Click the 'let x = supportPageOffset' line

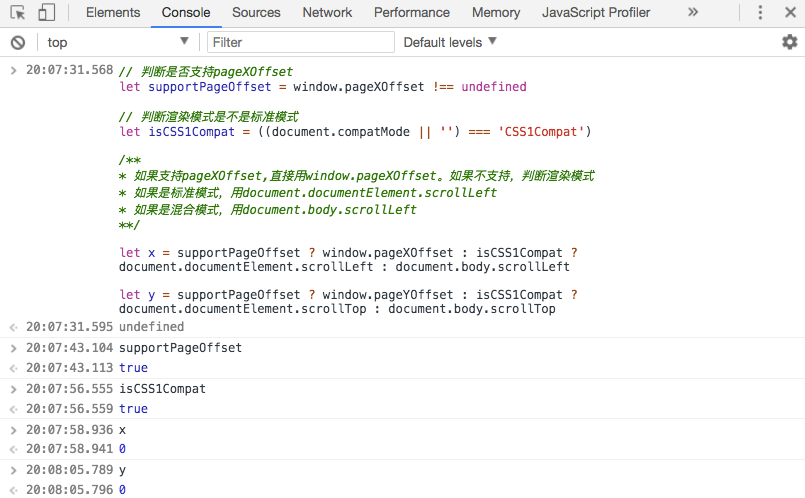coord(349,253)
